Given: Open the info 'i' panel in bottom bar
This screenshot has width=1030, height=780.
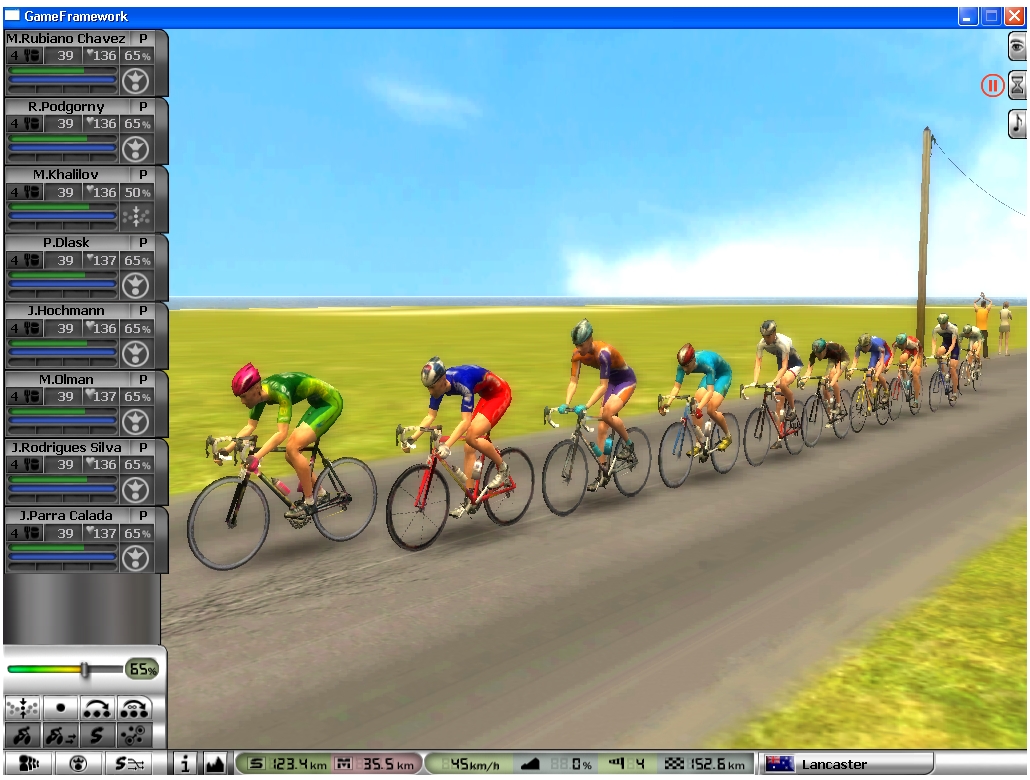Looking at the screenshot, I should click(186, 765).
